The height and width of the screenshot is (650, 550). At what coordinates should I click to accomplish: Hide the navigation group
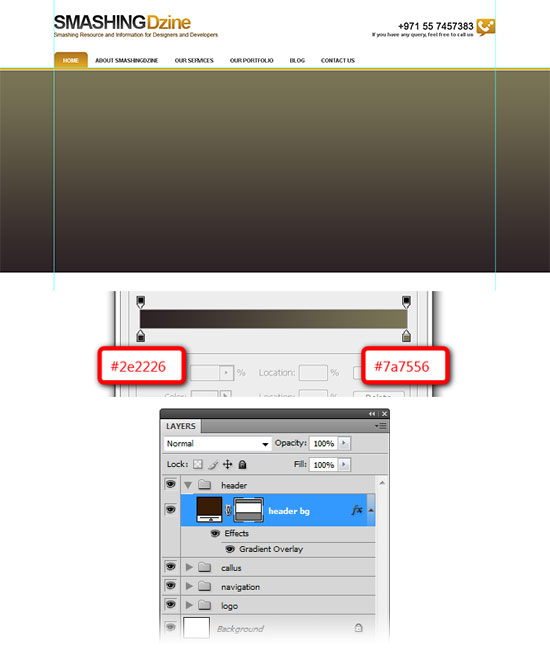170,585
